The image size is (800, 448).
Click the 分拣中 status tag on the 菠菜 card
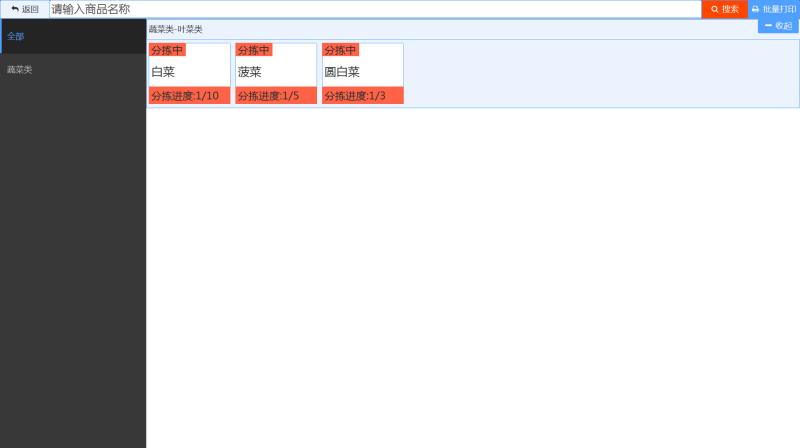(x=254, y=50)
